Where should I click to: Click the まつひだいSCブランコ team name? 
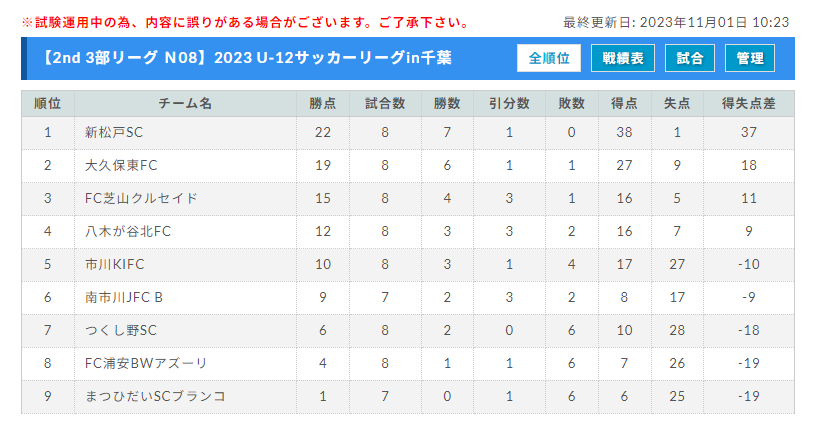click(x=155, y=396)
